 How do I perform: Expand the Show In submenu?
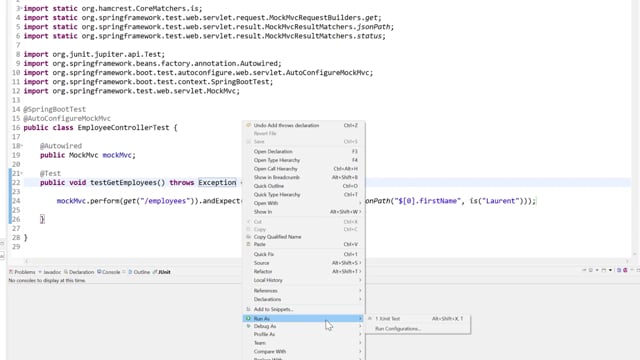click(304, 212)
